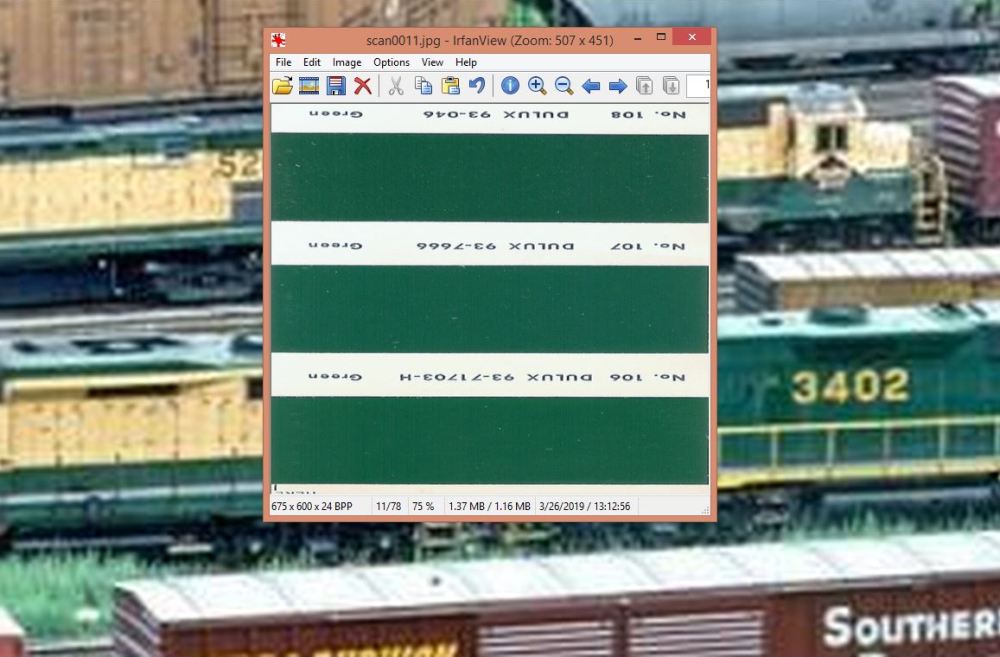This screenshot has height=657, width=1000.
Task: Open the View menu
Action: [432, 63]
